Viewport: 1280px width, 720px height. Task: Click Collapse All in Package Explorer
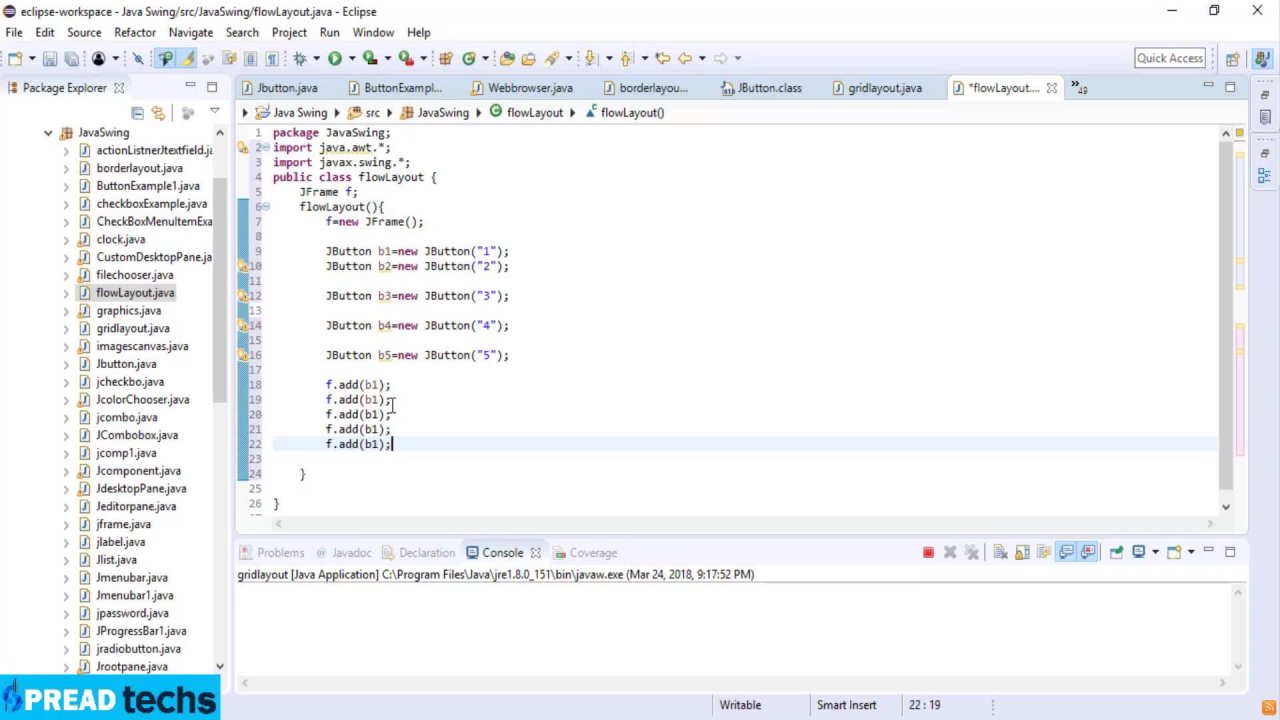click(x=137, y=113)
